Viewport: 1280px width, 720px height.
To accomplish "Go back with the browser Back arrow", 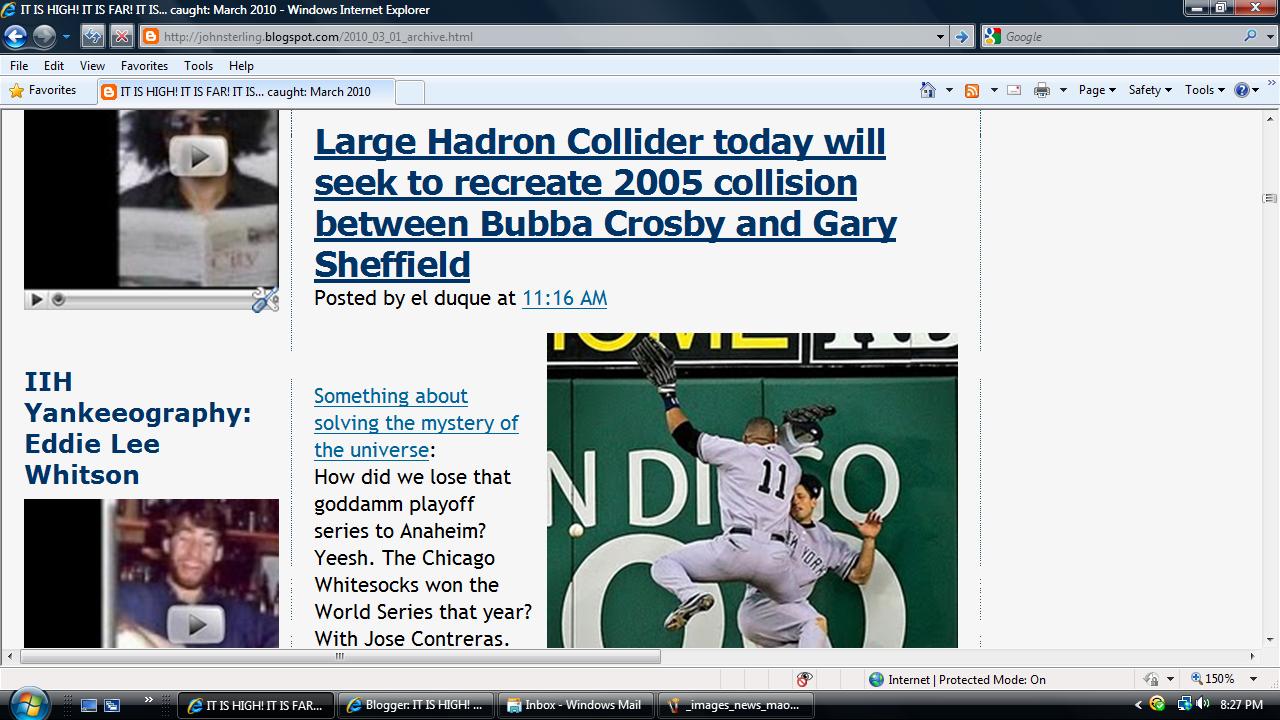I will 15,37.
